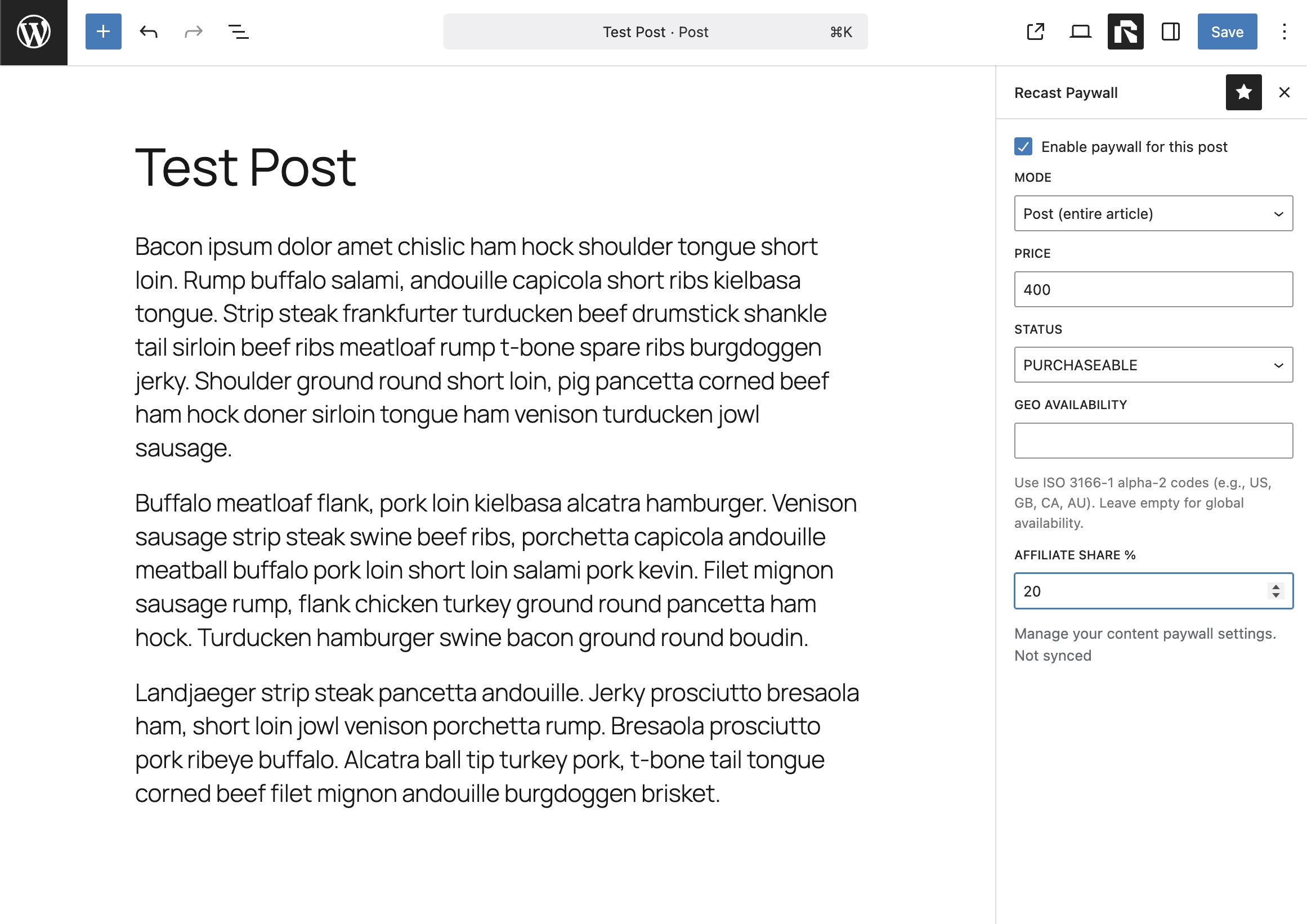This screenshot has width=1307, height=924.
Task: Open post preview in new tab icon
Action: (x=1035, y=32)
